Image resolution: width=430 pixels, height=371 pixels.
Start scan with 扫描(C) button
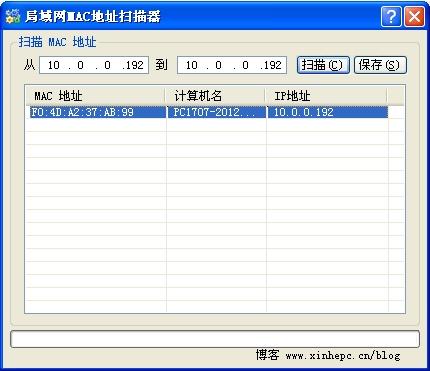(323, 65)
